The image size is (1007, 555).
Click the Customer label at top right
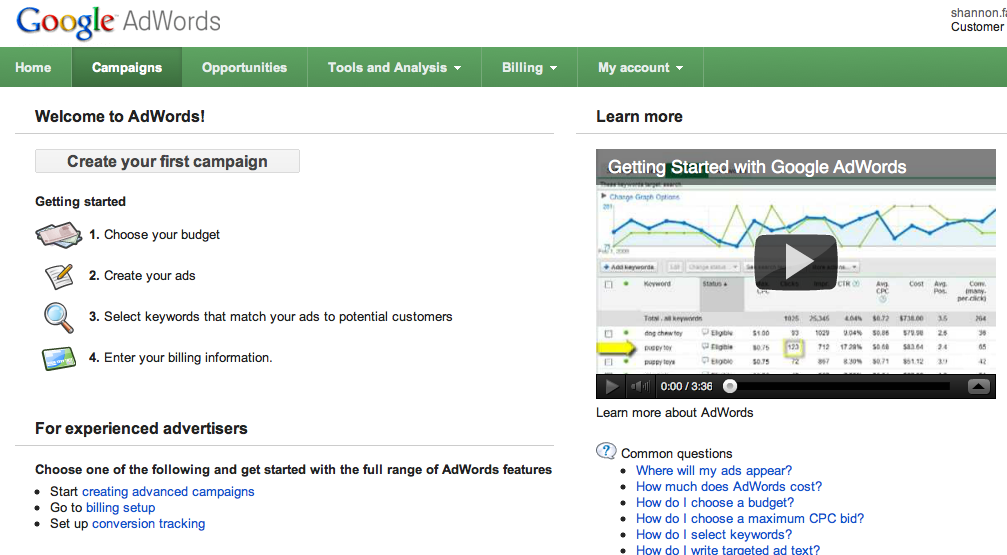coord(977,27)
